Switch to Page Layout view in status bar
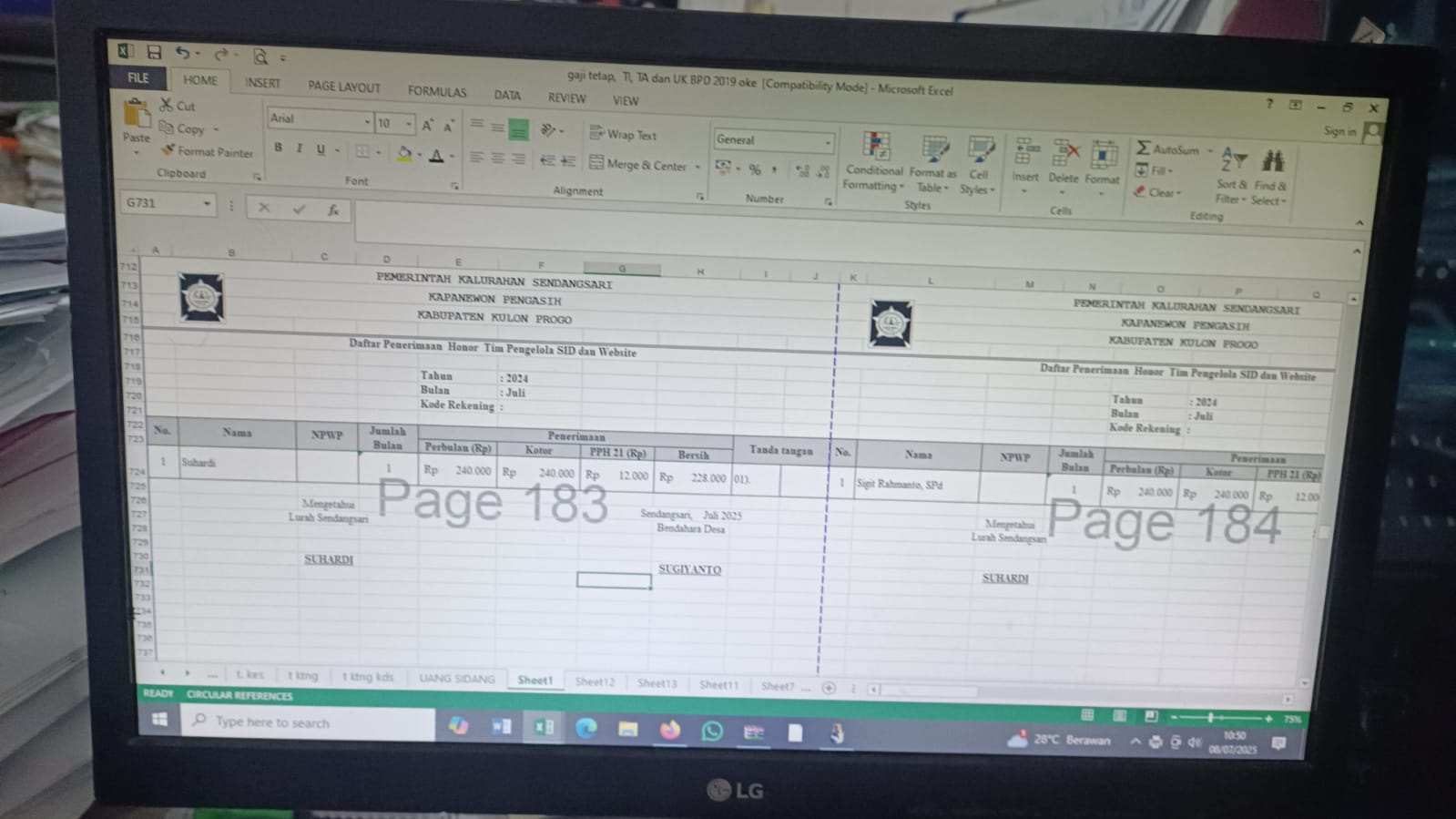Screen dimensions: 1456x819 [x=1119, y=716]
